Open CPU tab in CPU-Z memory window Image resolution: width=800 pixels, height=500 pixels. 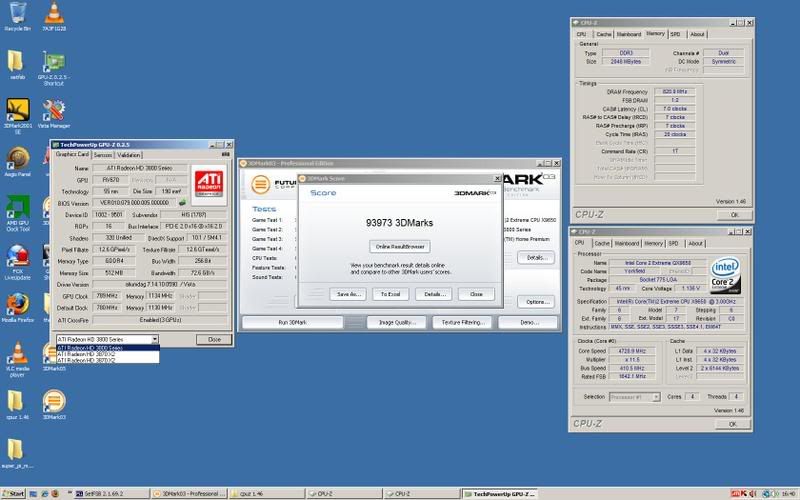[581, 34]
